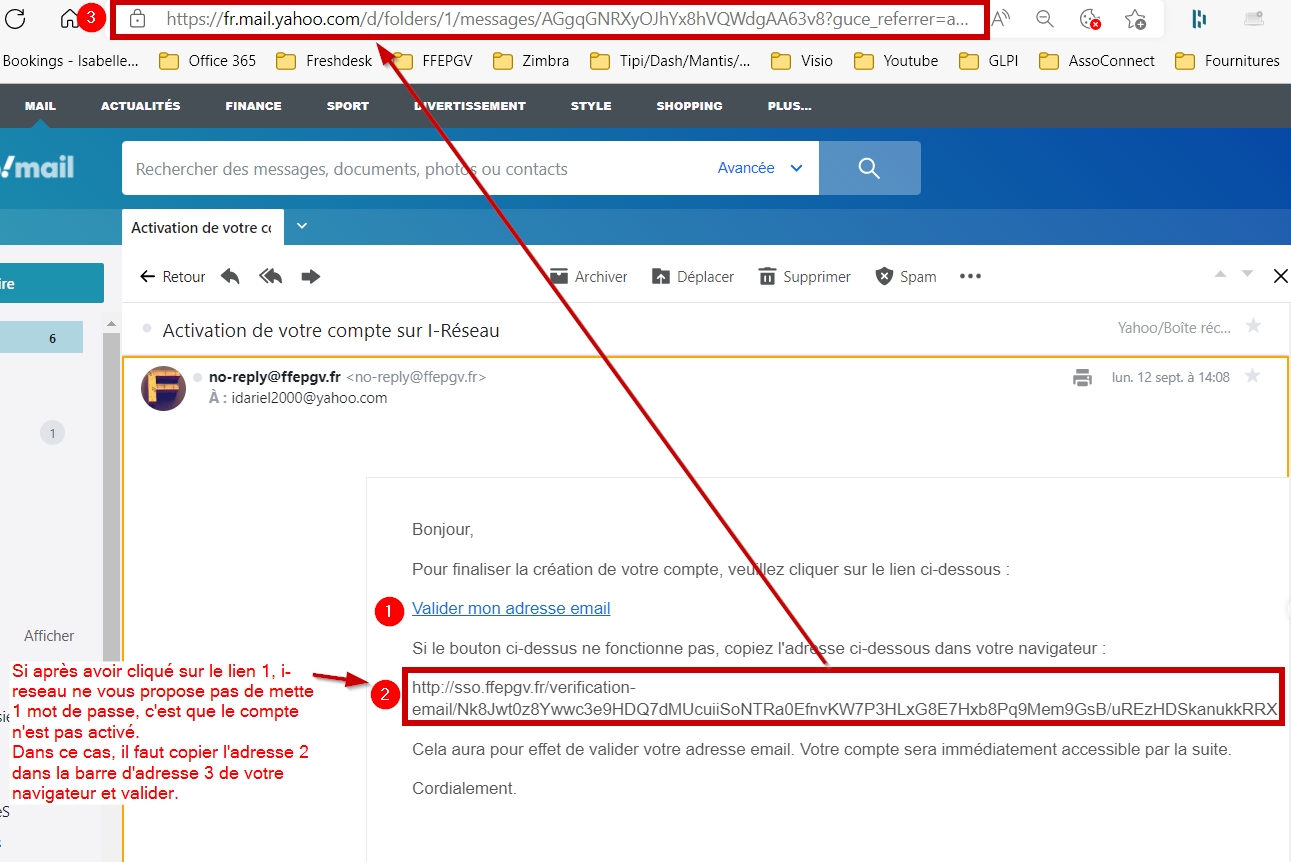Open browser home page icon
Image resolution: width=1291 pixels, height=862 pixels.
tap(69, 18)
